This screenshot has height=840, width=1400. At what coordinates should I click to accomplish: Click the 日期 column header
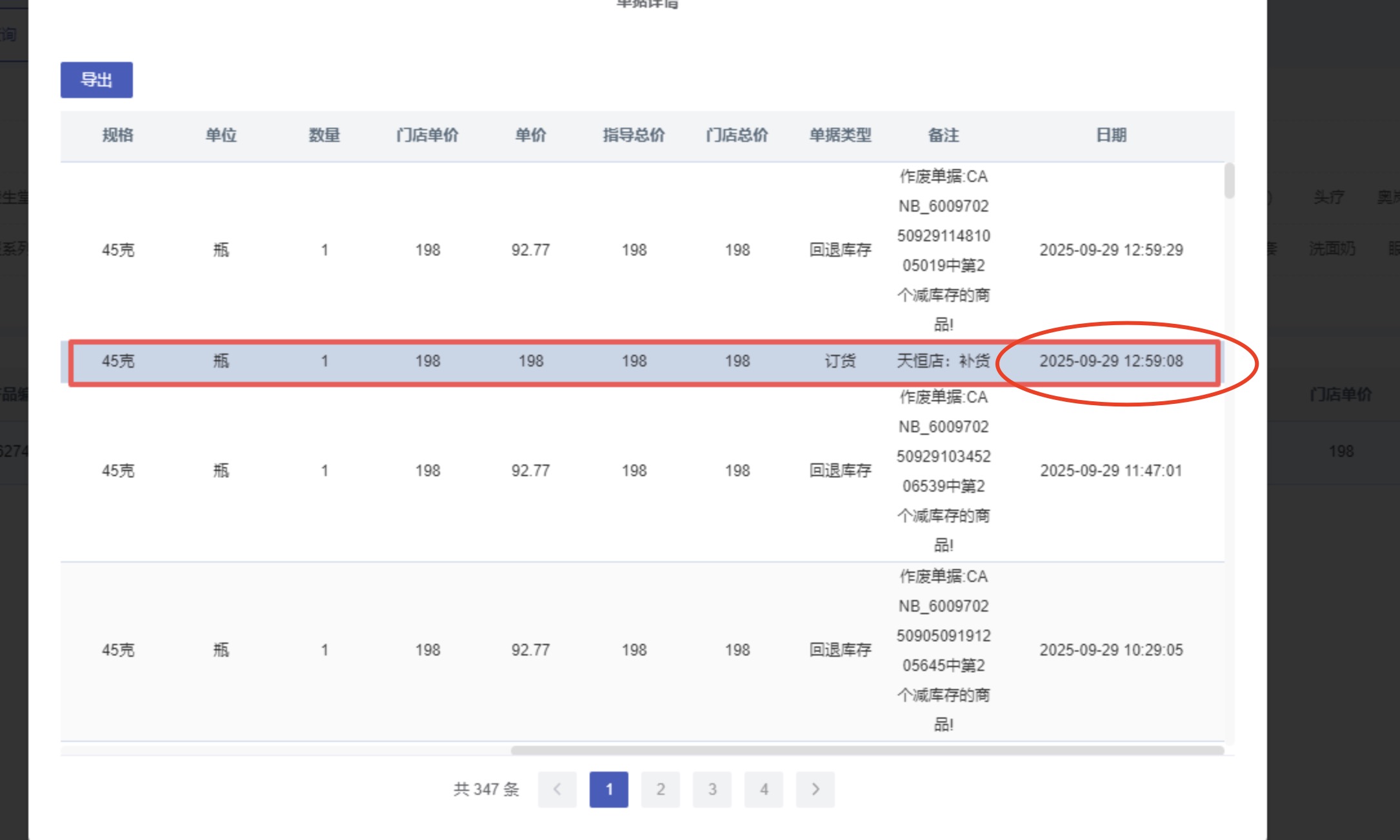pyautogui.click(x=1111, y=135)
